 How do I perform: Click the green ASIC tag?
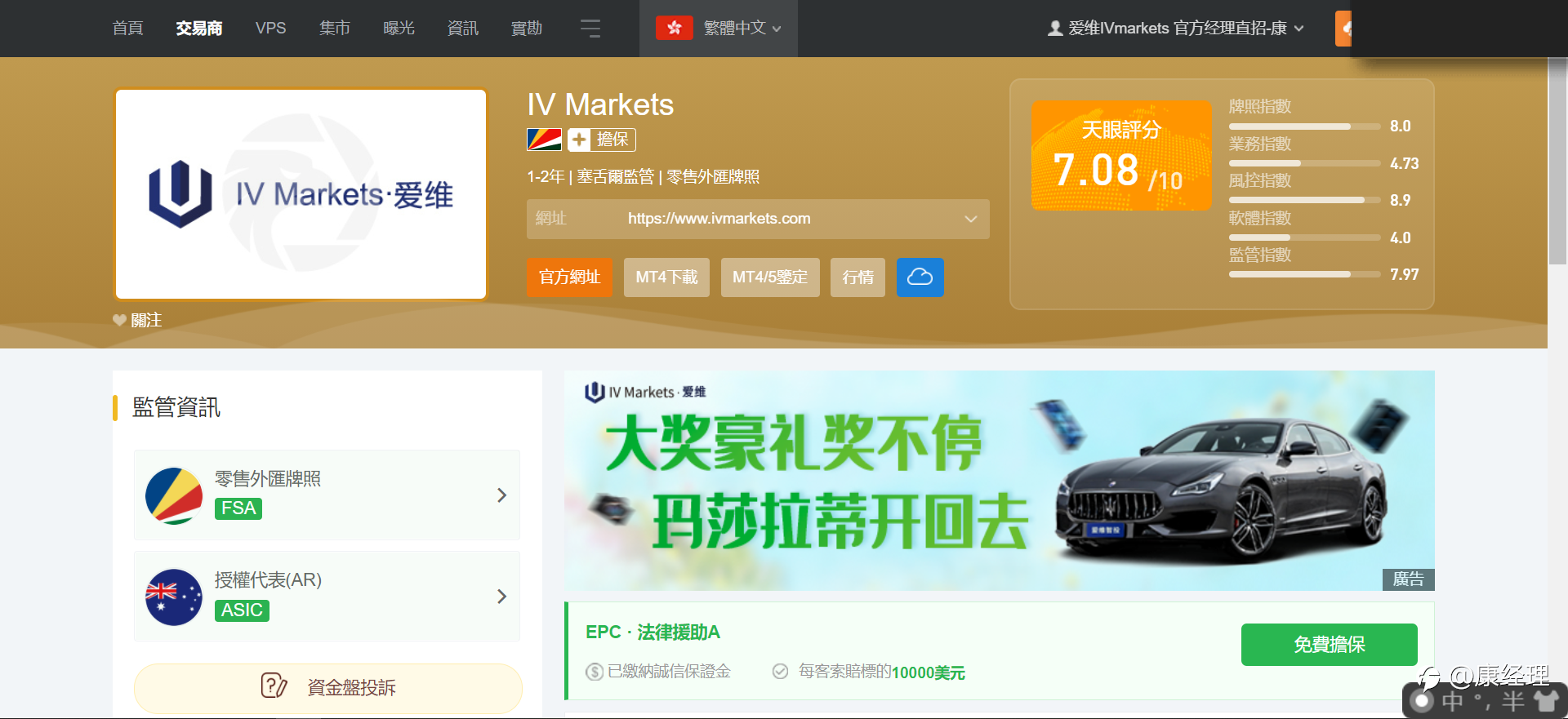tap(242, 610)
